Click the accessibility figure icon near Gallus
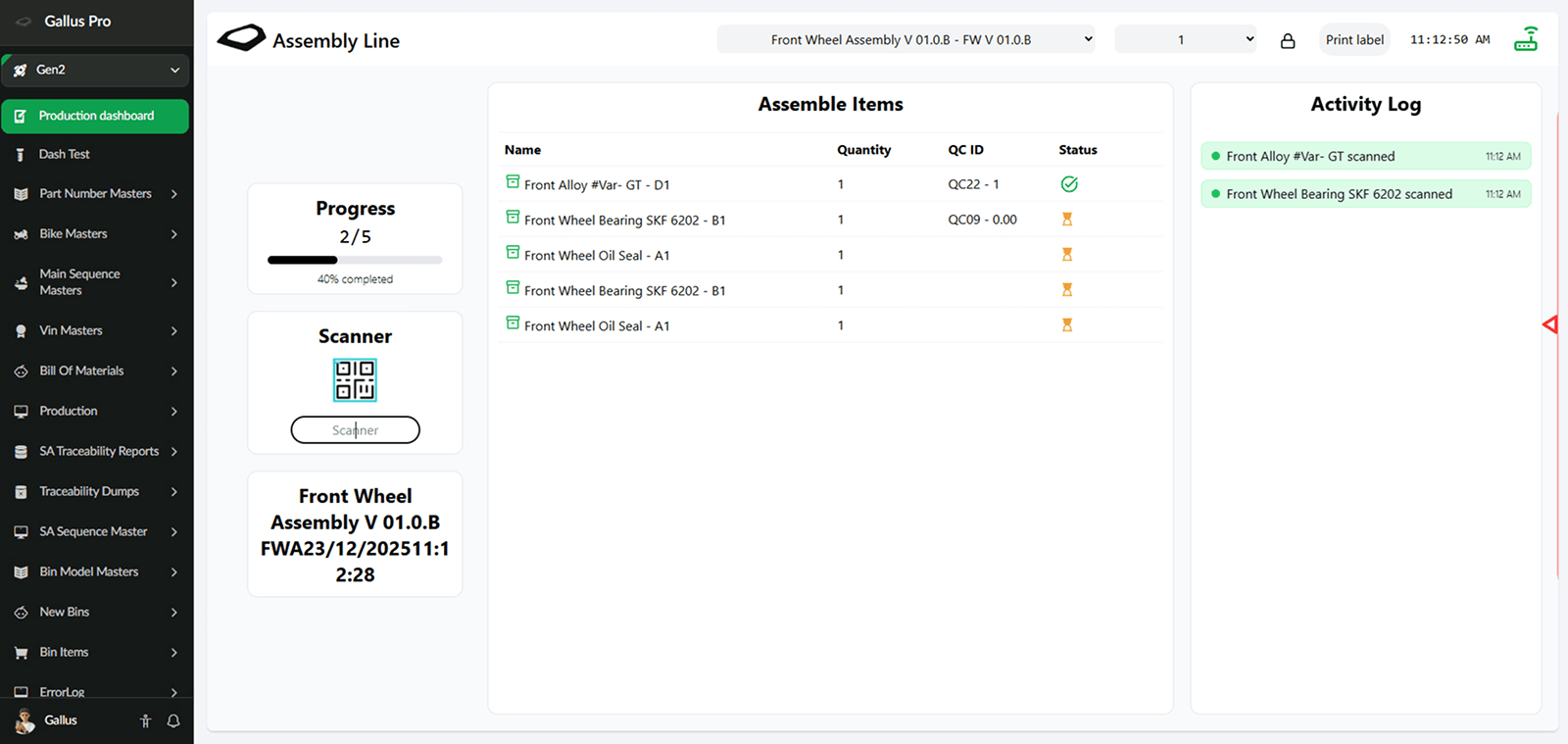Screen dimensions: 1568x744 coord(145,720)
